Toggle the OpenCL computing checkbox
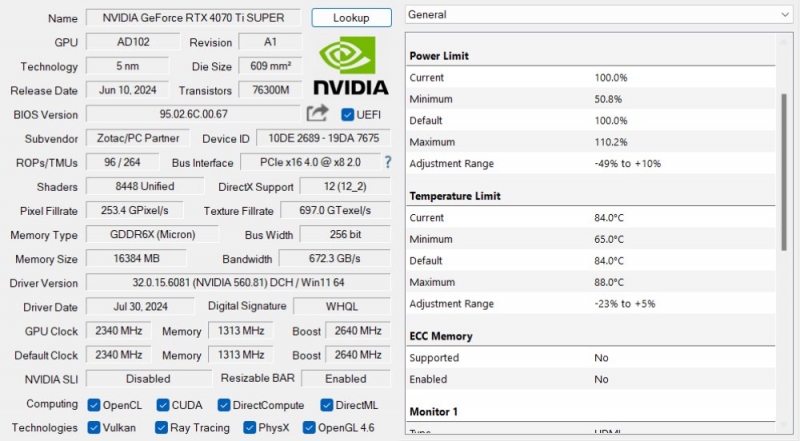 coord(94,405)
